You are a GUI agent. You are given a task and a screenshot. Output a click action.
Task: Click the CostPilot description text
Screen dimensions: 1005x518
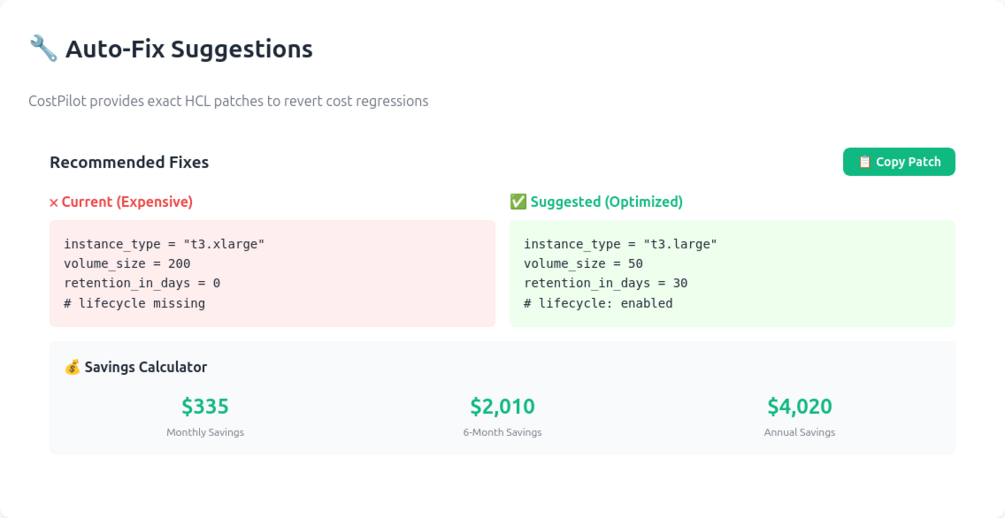click(228, 101)
